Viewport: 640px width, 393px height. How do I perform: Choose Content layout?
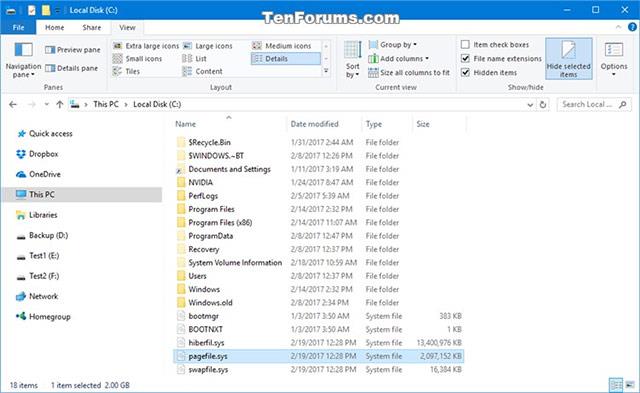pos(203,71)
